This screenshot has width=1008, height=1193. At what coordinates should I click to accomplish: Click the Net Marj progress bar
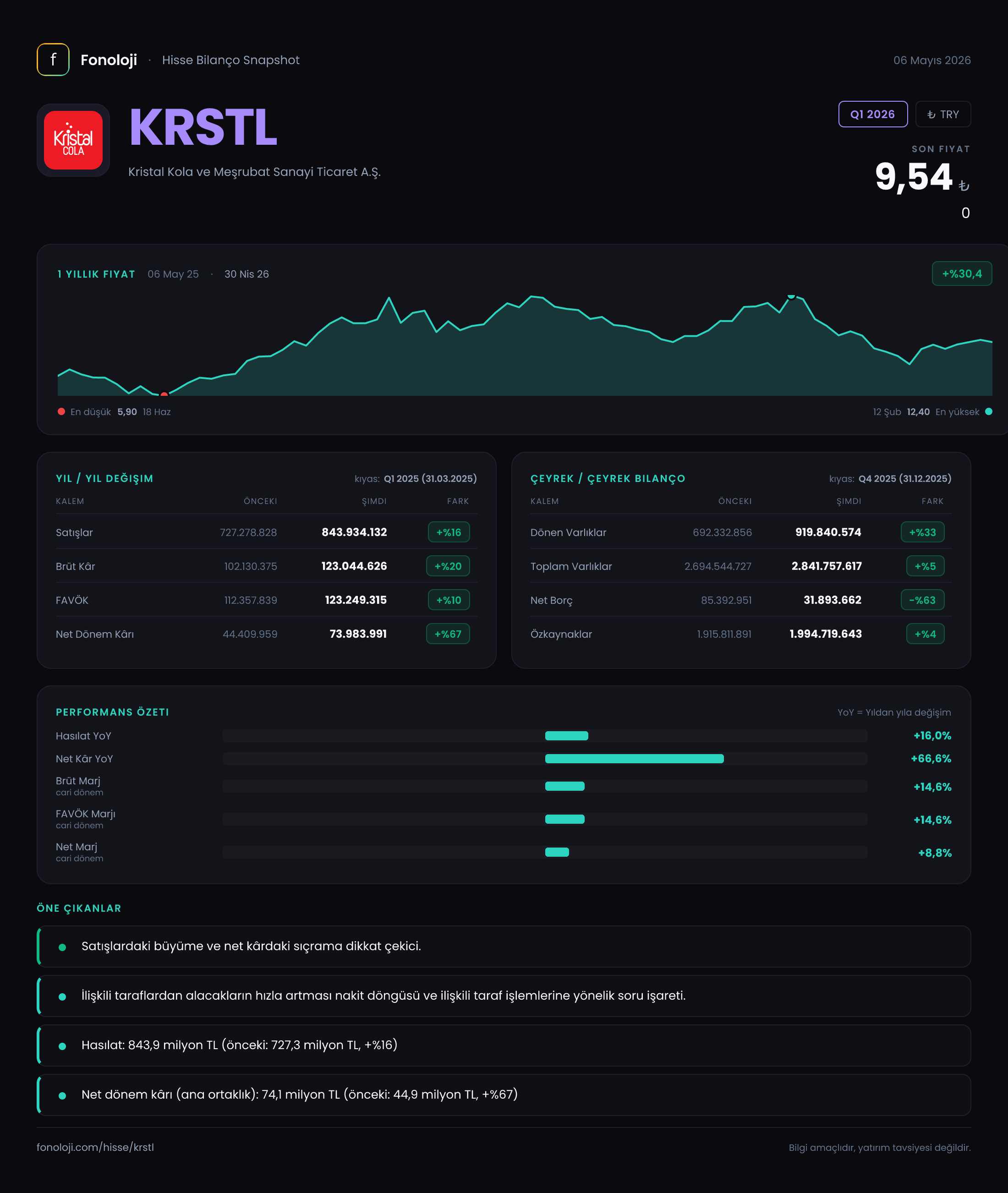click(x=545, y=853)
